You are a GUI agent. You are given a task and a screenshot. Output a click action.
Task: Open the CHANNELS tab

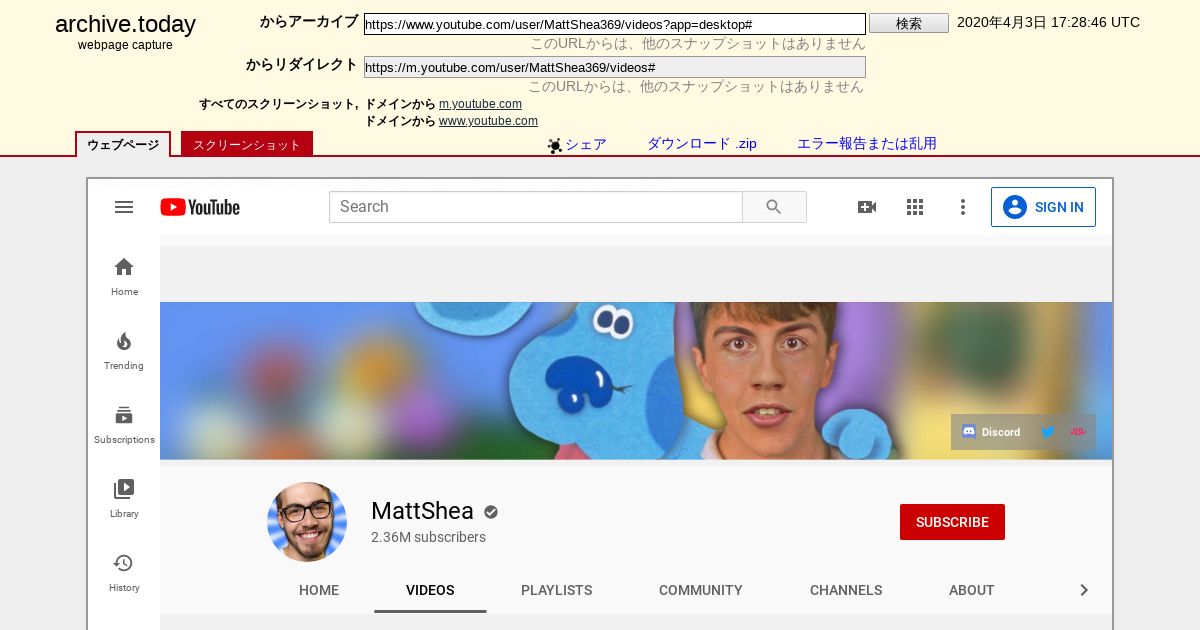[x=846, y=590]
